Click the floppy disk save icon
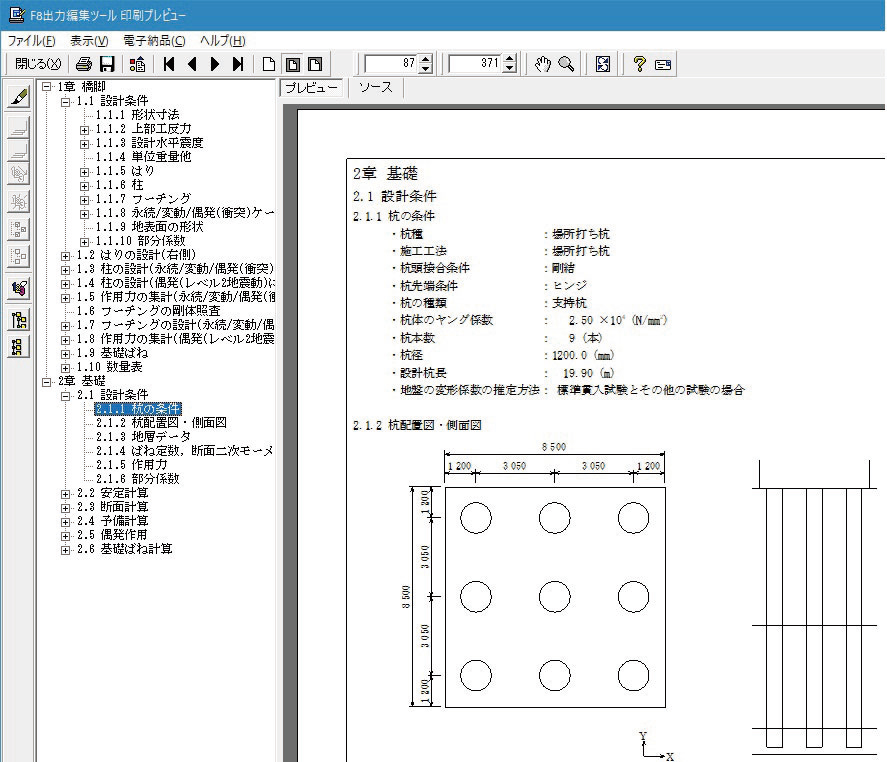887x762 pixels. (107, 64)
